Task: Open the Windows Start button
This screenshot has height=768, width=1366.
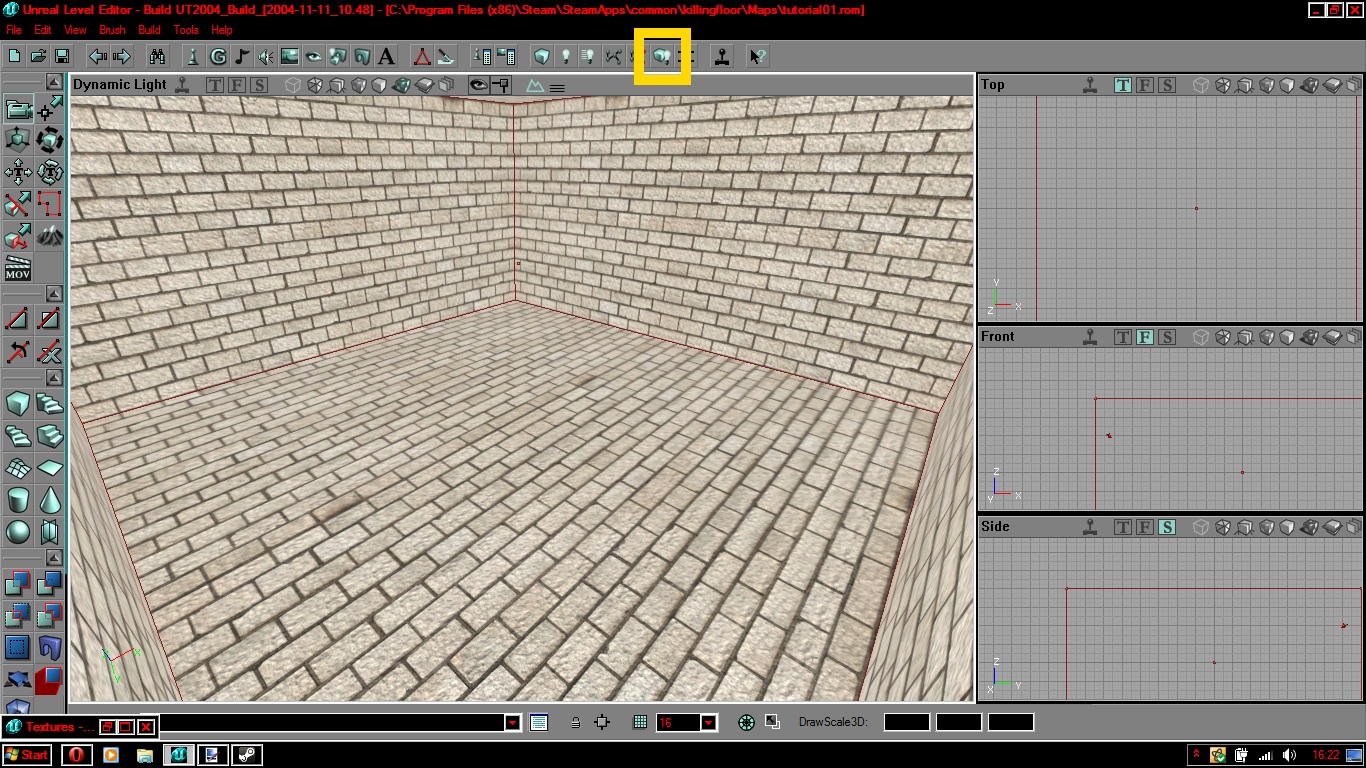Action: coord(28,755)
